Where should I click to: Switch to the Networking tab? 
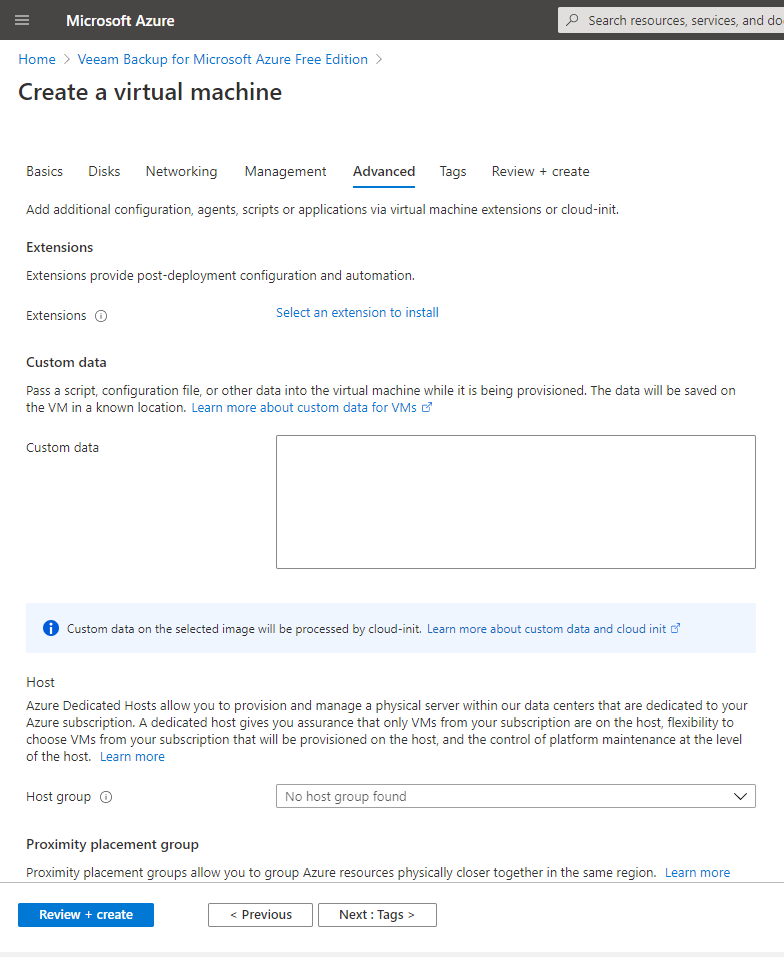click(x=181, y=172)
